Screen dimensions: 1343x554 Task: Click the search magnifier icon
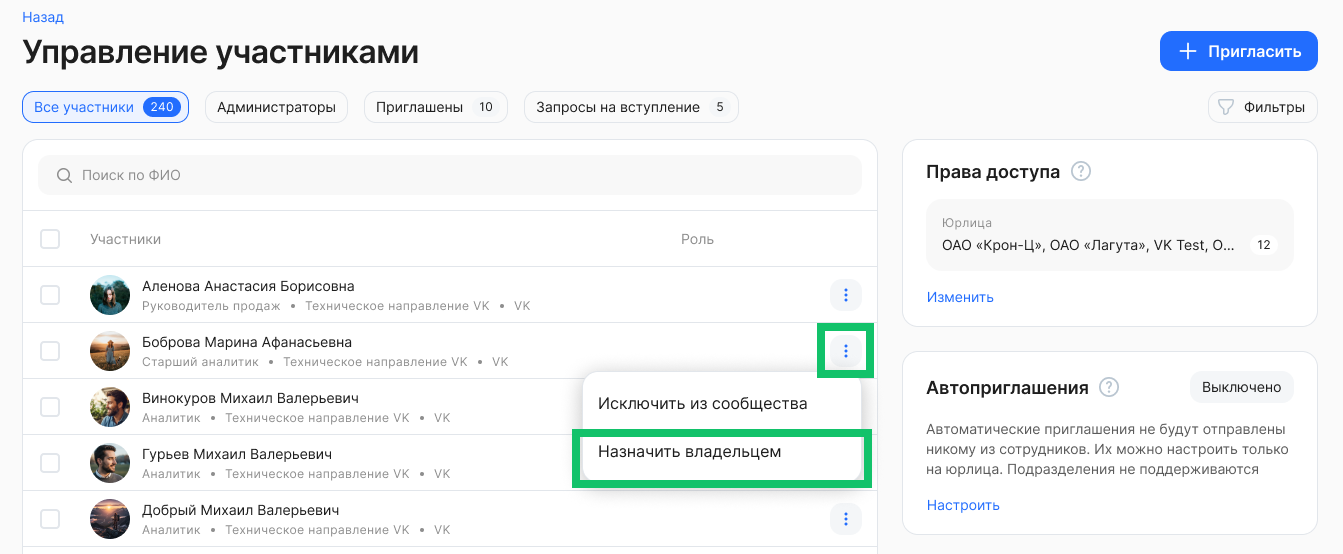pos(64,176)
